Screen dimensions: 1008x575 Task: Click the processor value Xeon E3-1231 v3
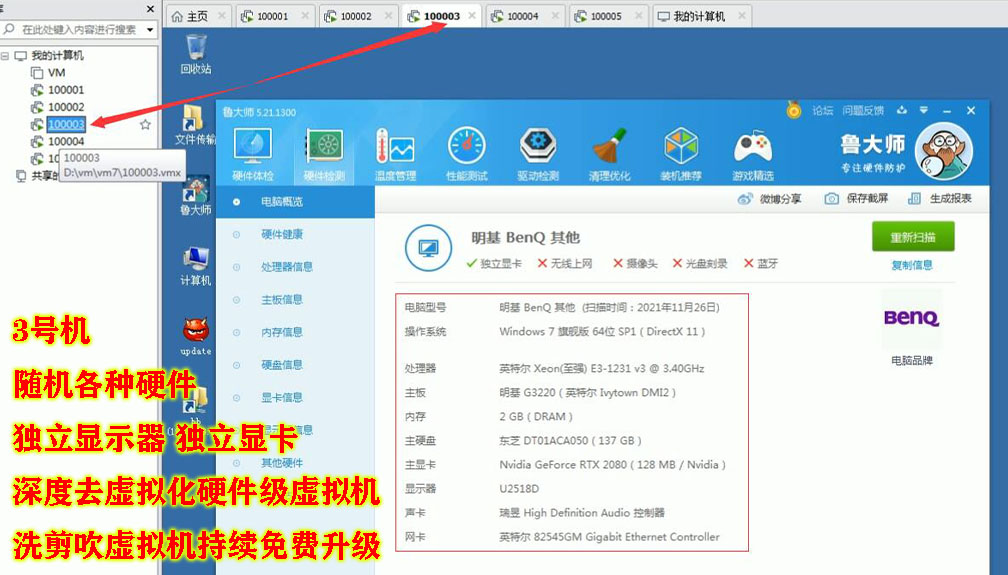point(602,369)
